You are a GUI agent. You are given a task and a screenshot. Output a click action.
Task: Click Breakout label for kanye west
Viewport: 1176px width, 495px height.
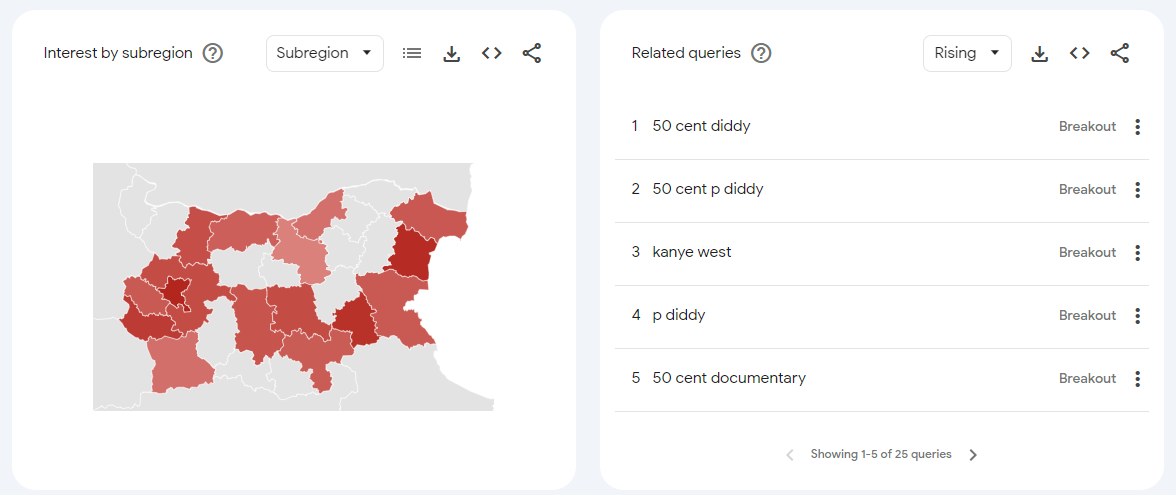coord(1088,253)
